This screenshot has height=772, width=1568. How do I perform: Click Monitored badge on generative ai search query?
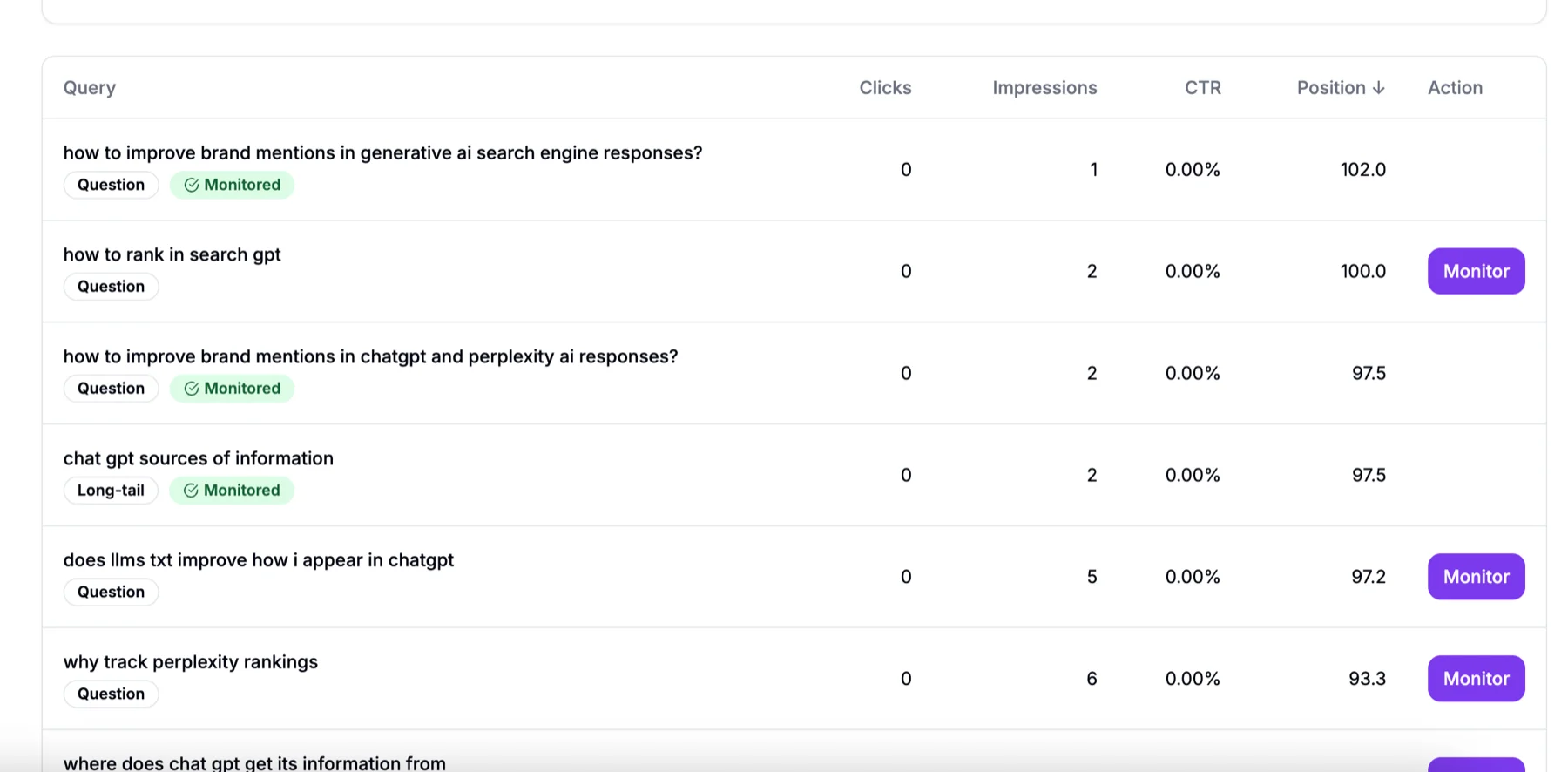[x=233, y=185]
